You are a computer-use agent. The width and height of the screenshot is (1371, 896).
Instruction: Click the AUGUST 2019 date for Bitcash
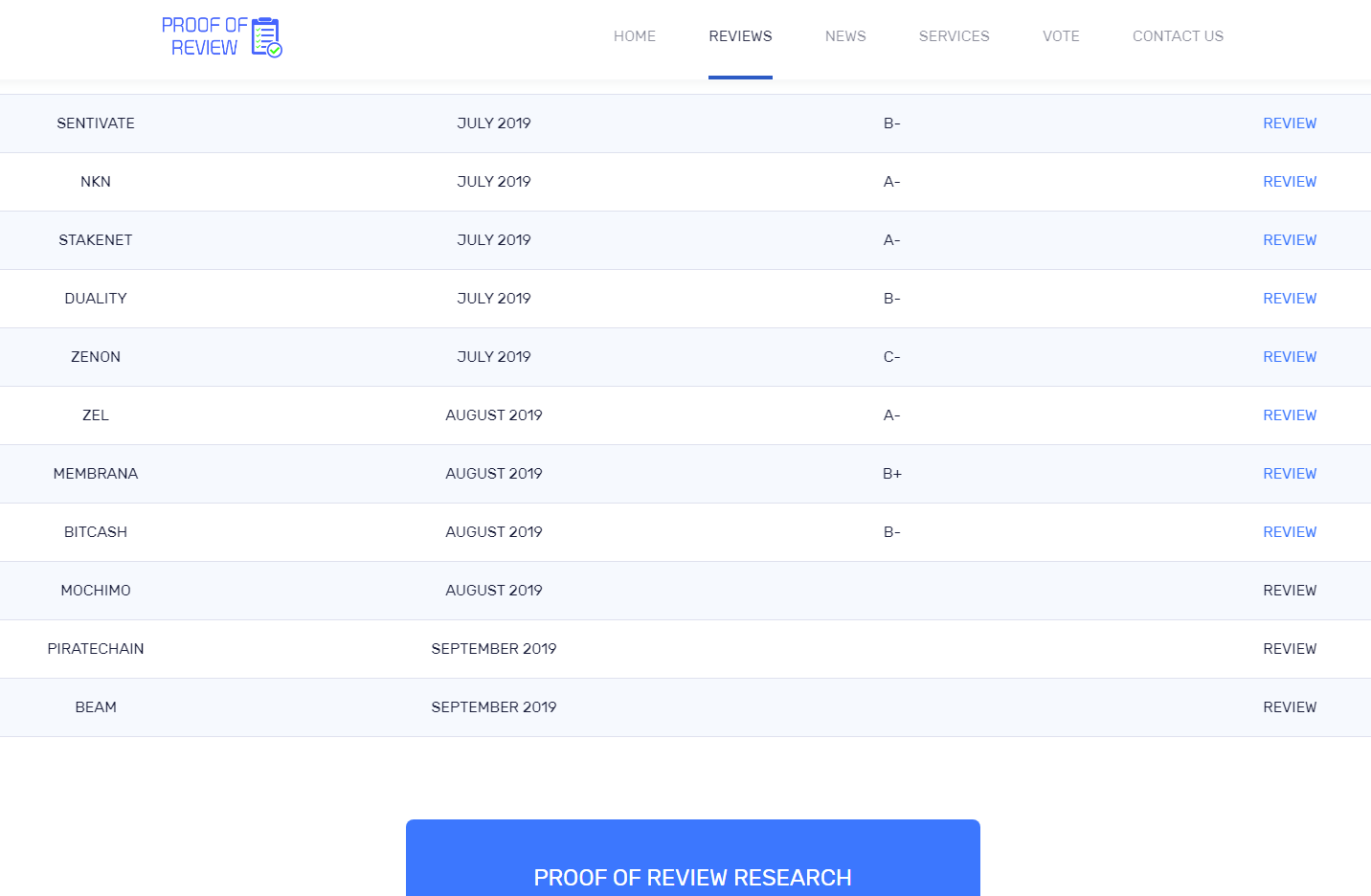[494, 532]
